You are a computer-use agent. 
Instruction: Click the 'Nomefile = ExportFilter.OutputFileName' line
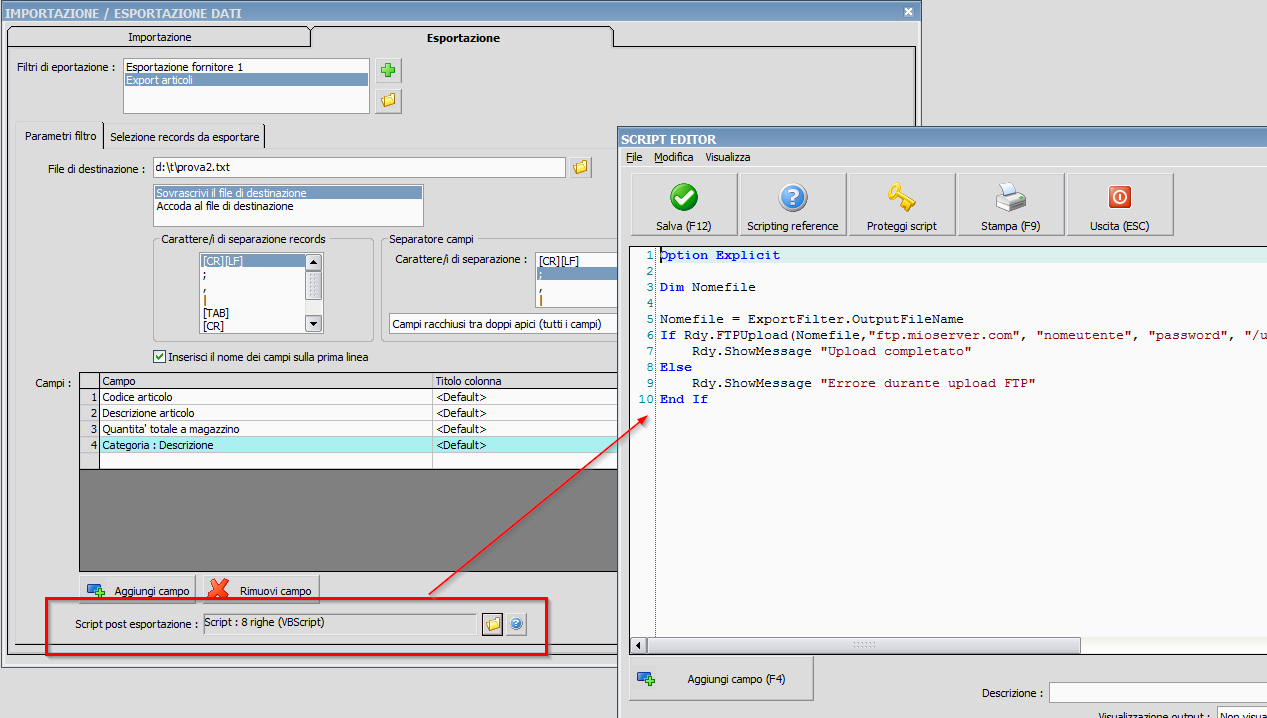(812, 319)
